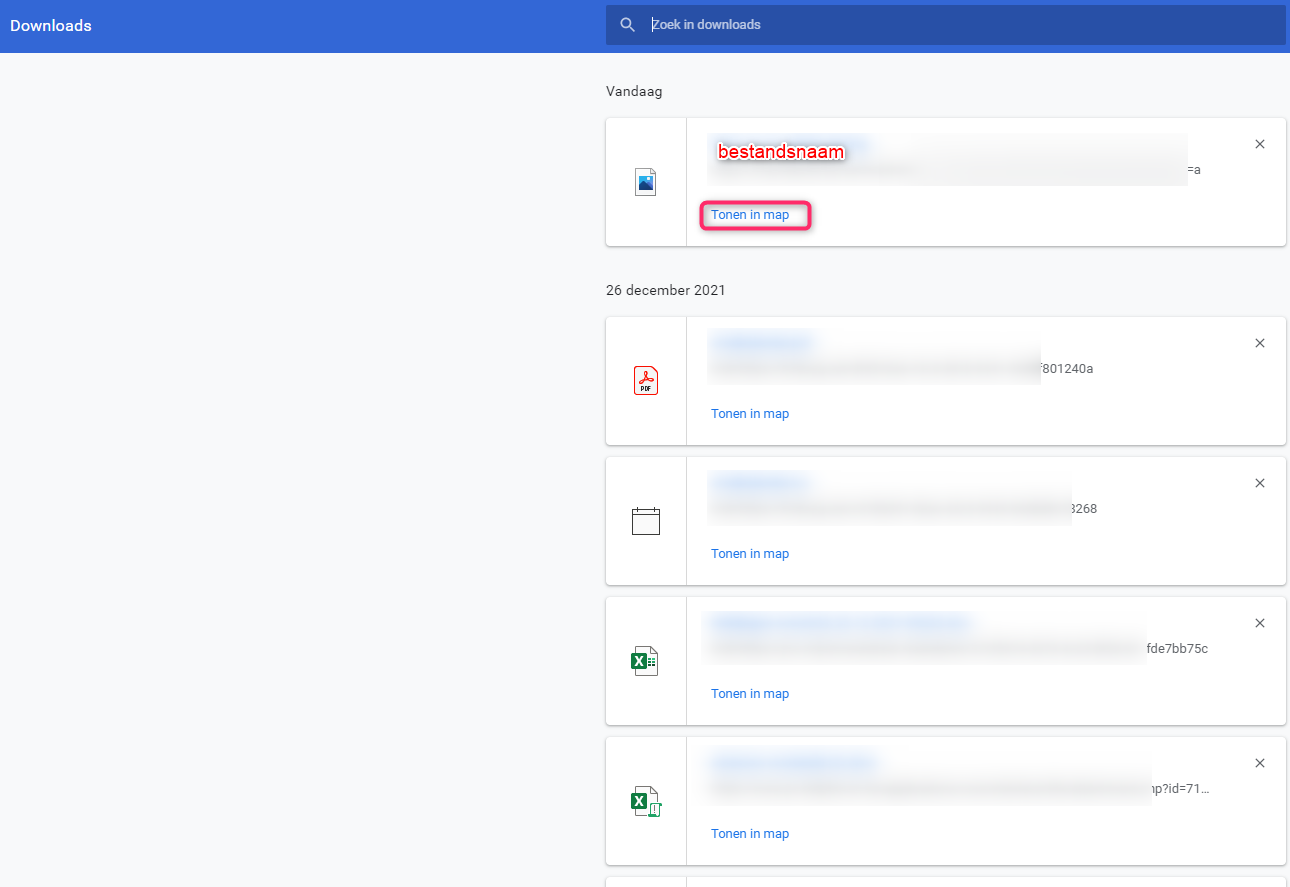Remove first Excel download ending fde7bb75c
The width and height of the screenshot is (1290, 887).
click(x=1260, y=623)
